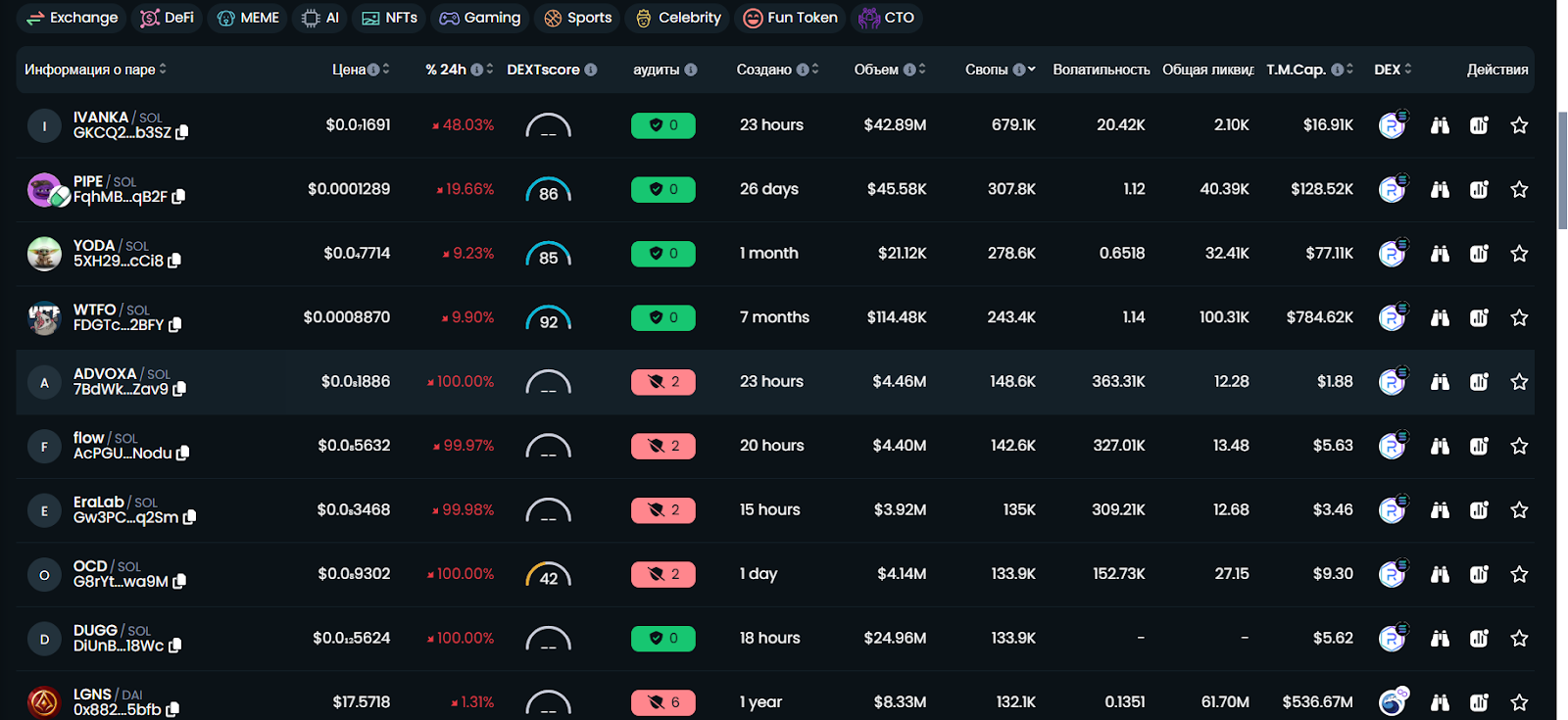This screenshot has width=1568, height=720.
Task: Select the AI category tab
Action: [x=320, y=18]
